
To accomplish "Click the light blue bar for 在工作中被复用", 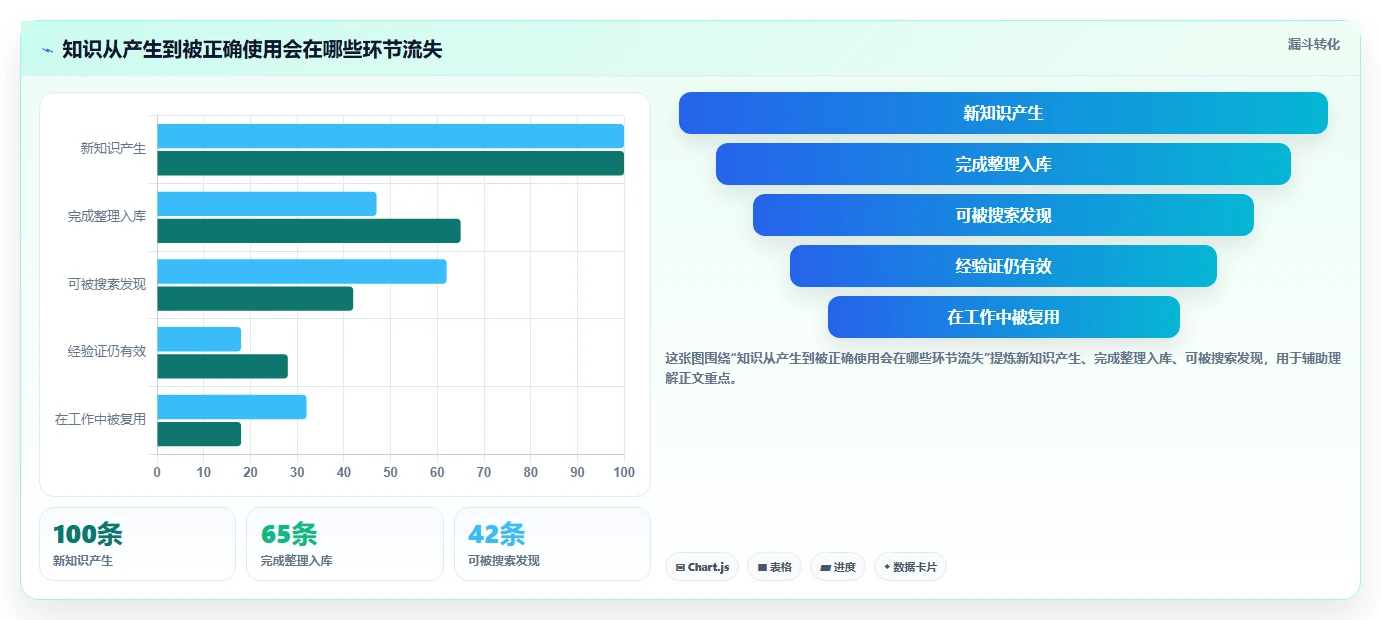I will tap(232, 407).
